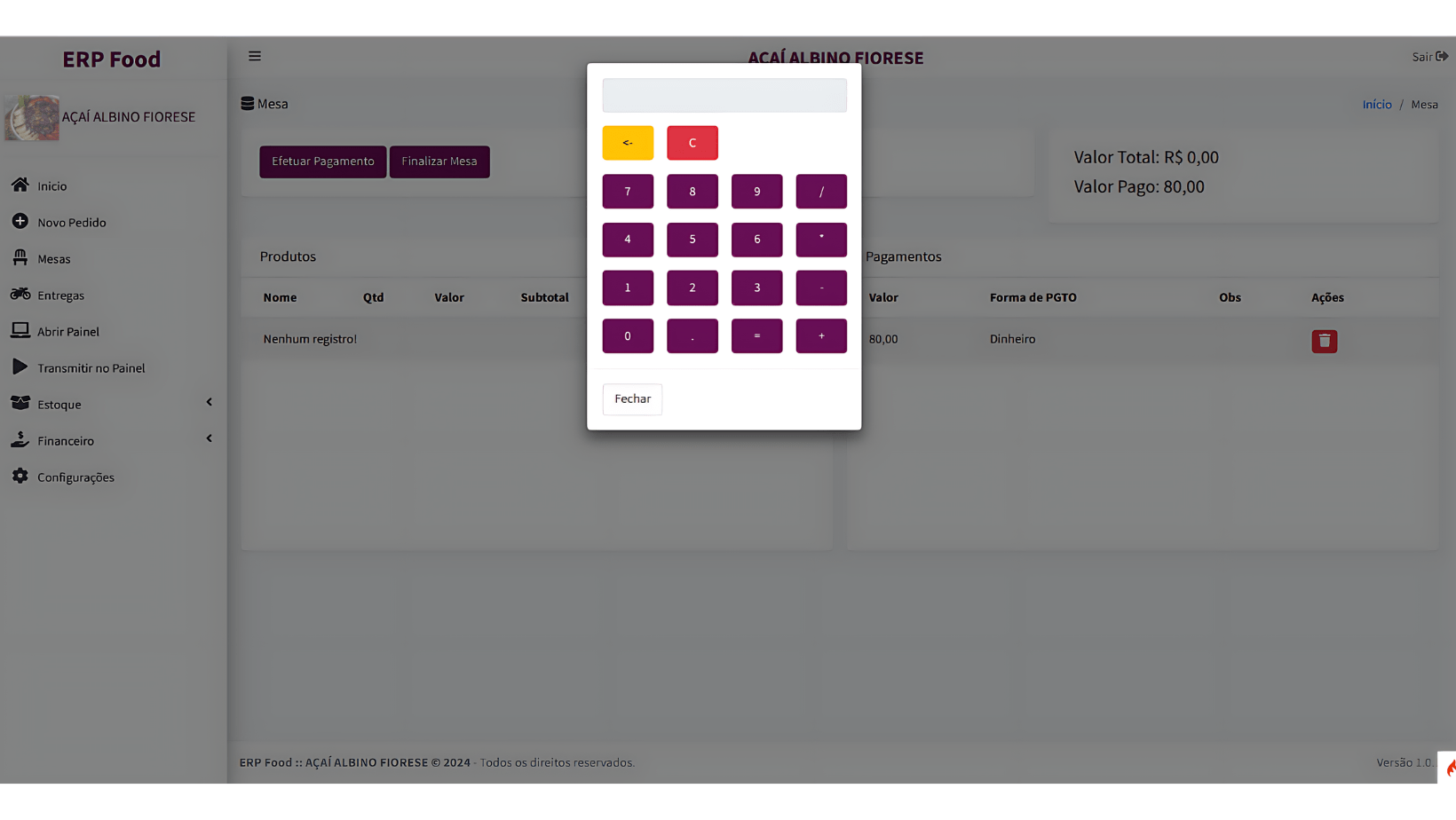Image resolution: width=1456 pixels, height=820 pixels.
Task: Click the red trash delete icon
Action: [x=1324, y=341]
